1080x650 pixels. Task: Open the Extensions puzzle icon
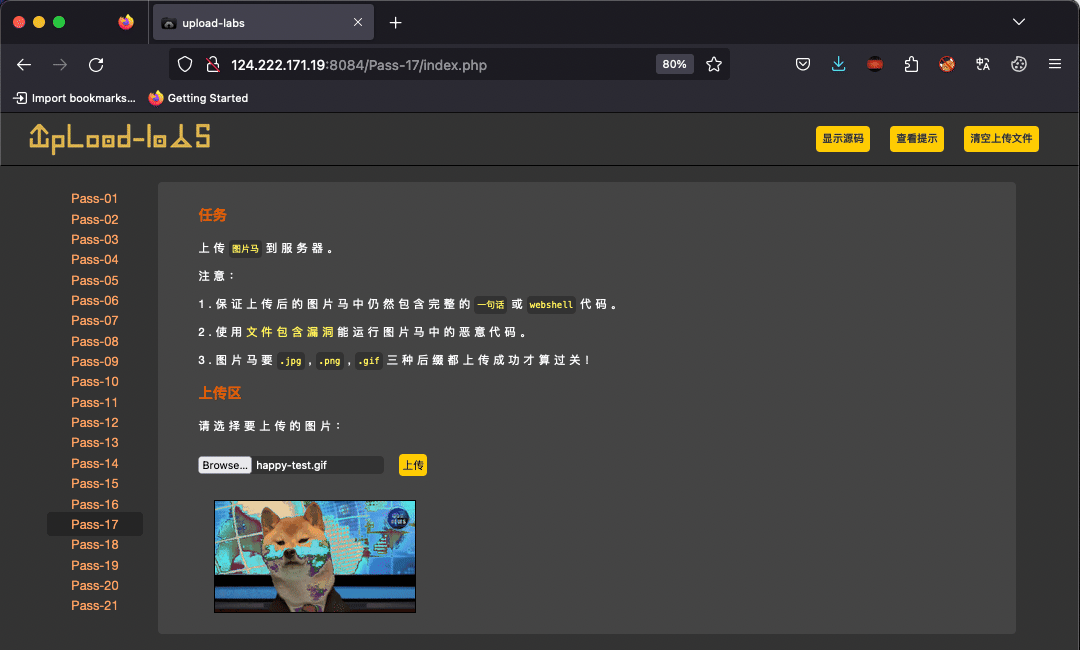[911, 65]
